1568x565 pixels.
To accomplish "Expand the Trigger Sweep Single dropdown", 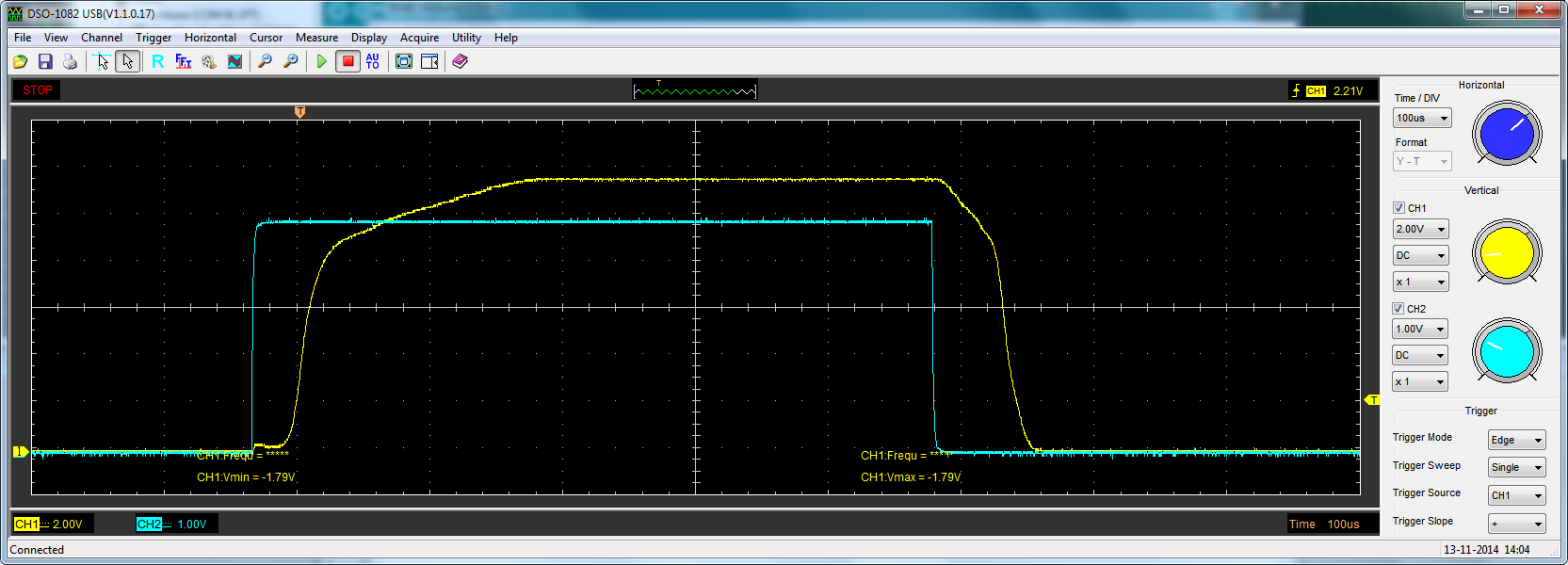I will tap(1516, 467).
